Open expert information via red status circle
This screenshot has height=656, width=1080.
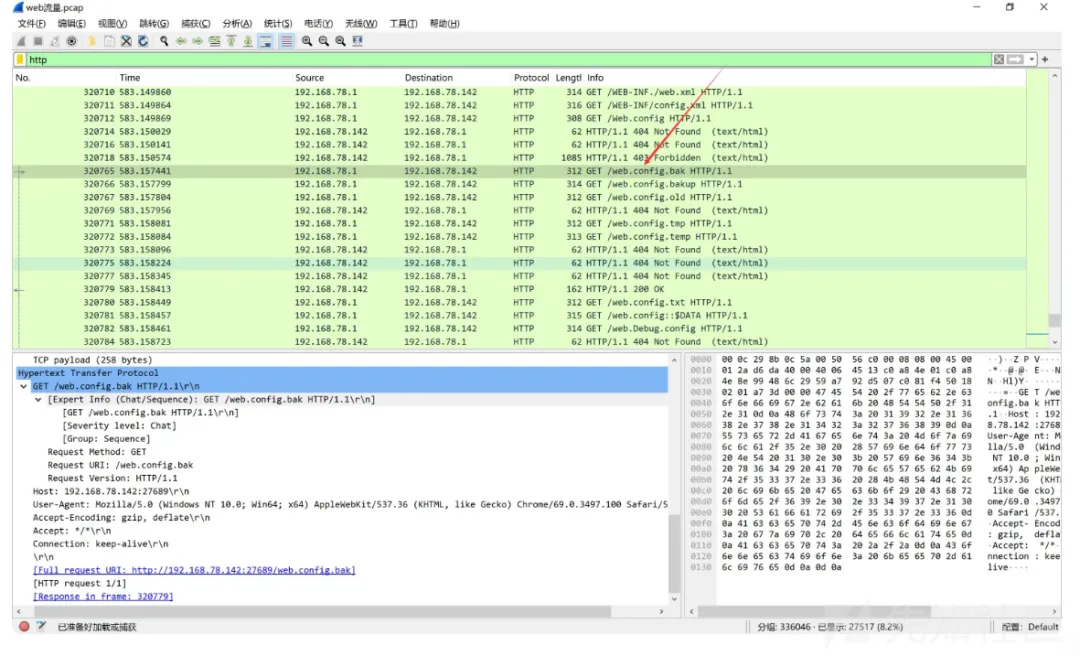click(x=24, y=627)
